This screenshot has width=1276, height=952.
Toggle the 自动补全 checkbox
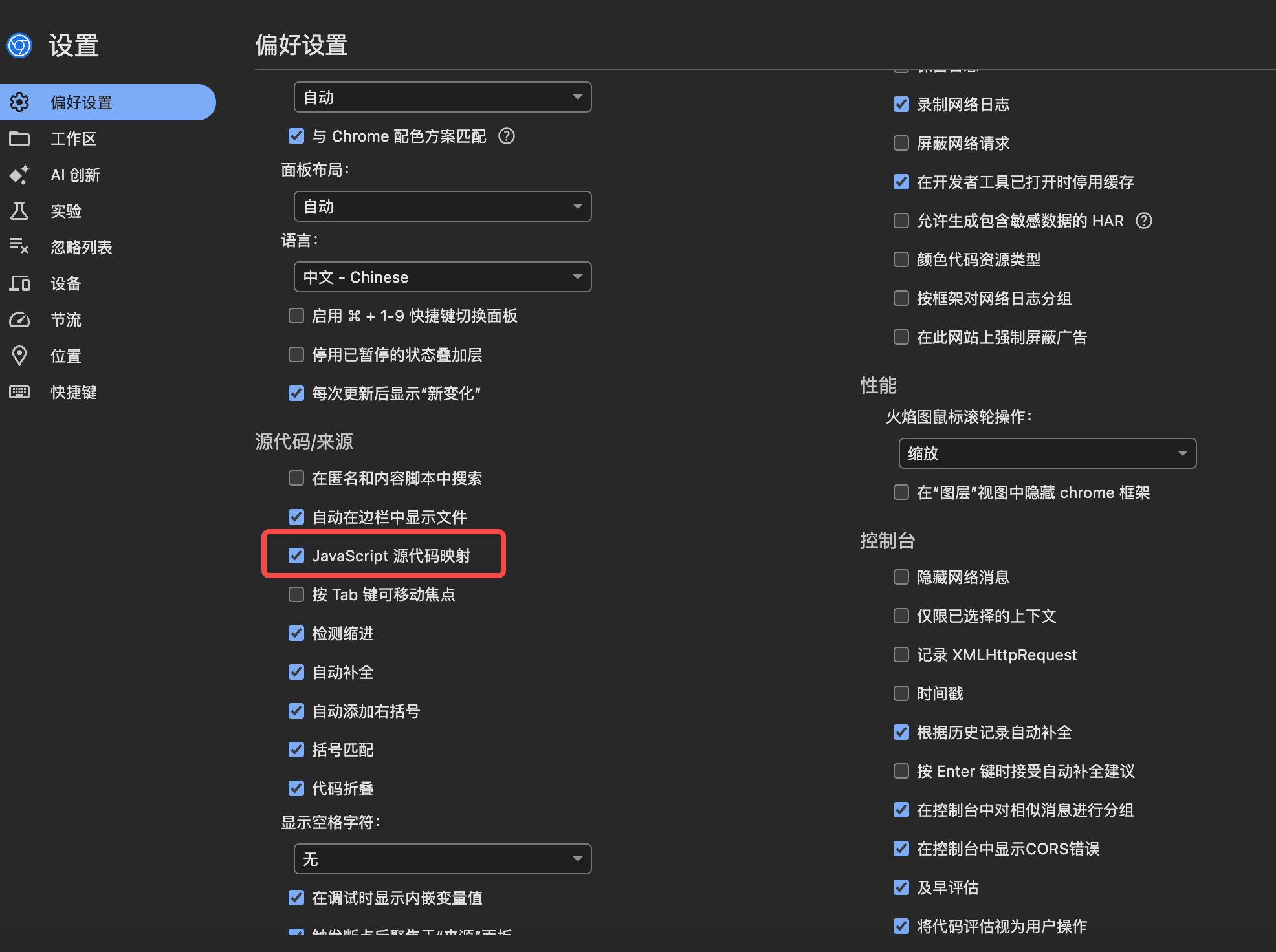click(x=296, y=672)
